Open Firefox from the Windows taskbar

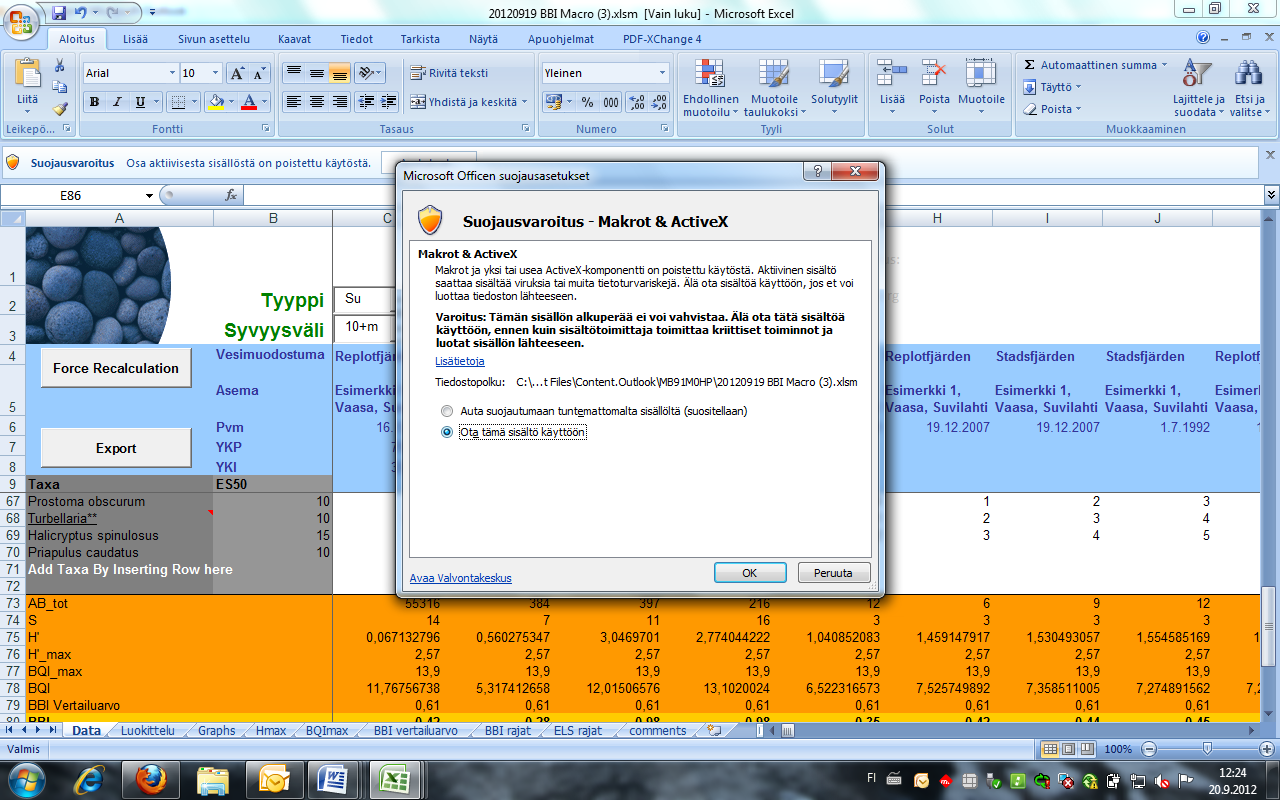click(149, 778)
